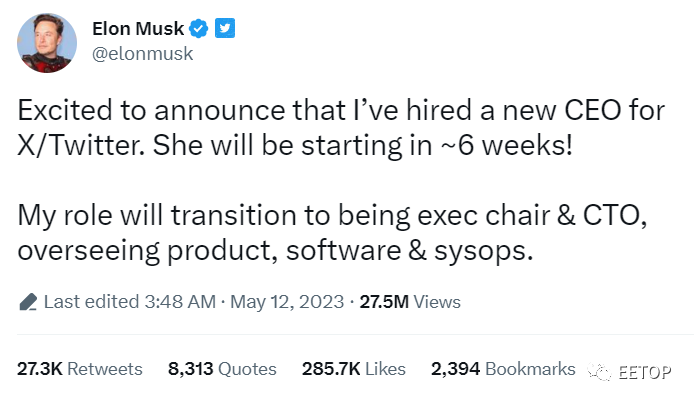
Task: Show the 27.3K Retweets list
Action: (x=80, y=369)
